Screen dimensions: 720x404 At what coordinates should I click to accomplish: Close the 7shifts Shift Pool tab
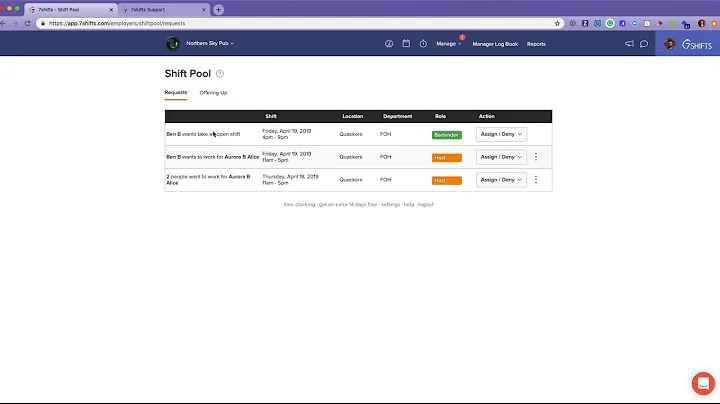111,10
